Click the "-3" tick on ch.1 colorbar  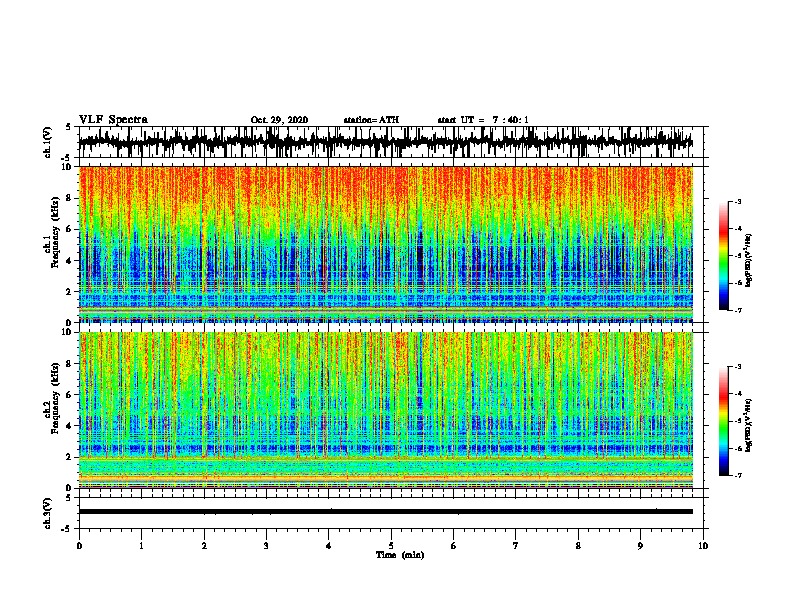738,202
